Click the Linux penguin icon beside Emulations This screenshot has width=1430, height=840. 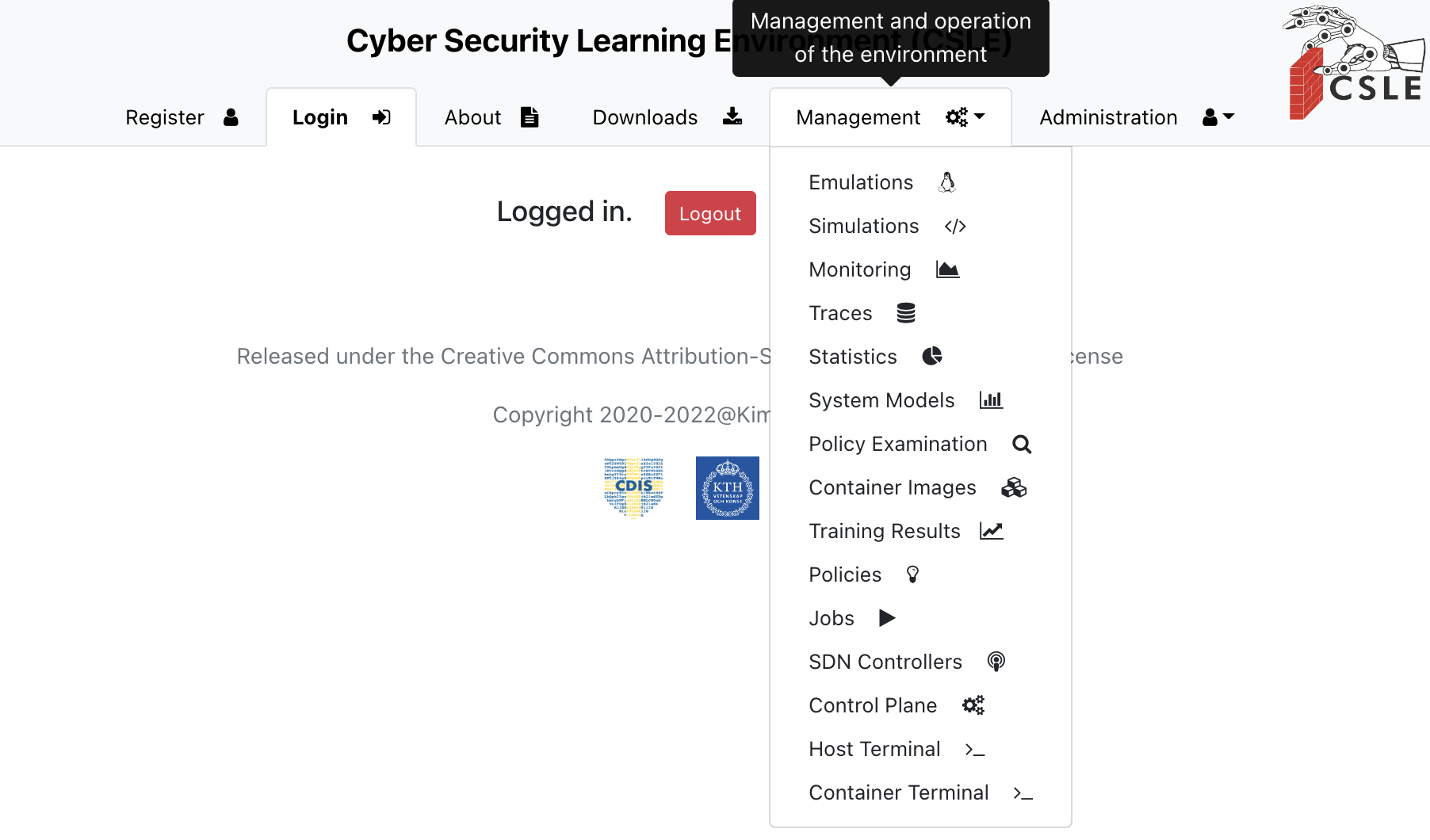pyautogui.click(x=947, y=183)
